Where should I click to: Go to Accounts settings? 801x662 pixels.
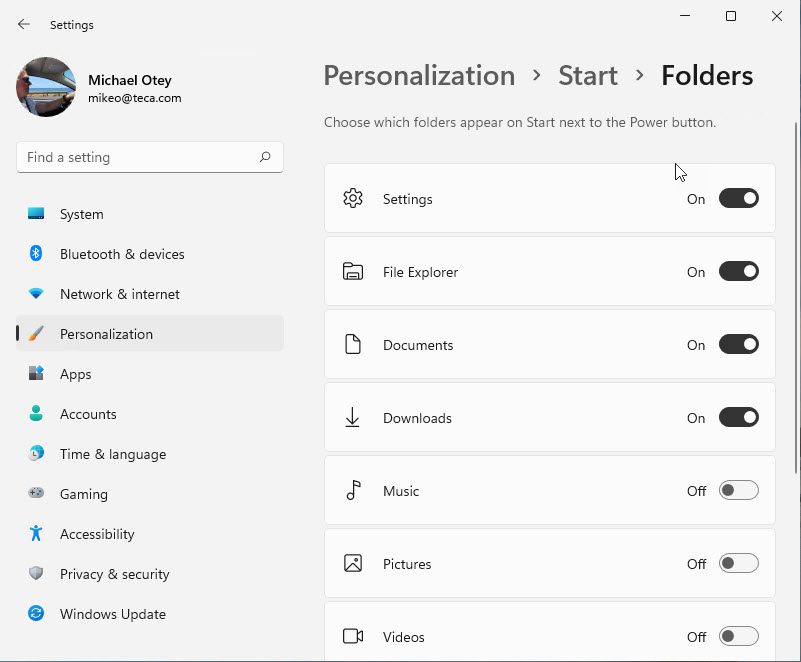pos(150,413)
